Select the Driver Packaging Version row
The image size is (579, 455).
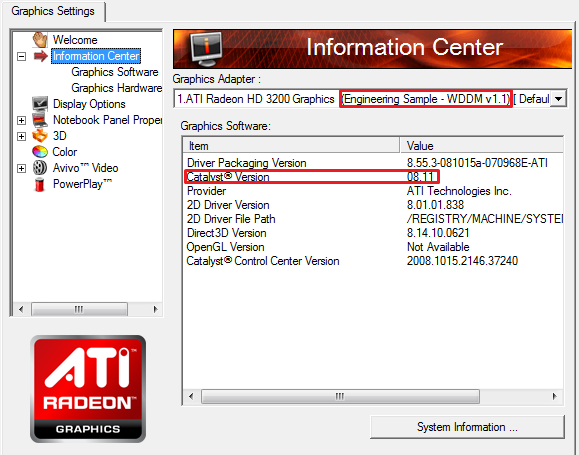[x=373, y=163]
